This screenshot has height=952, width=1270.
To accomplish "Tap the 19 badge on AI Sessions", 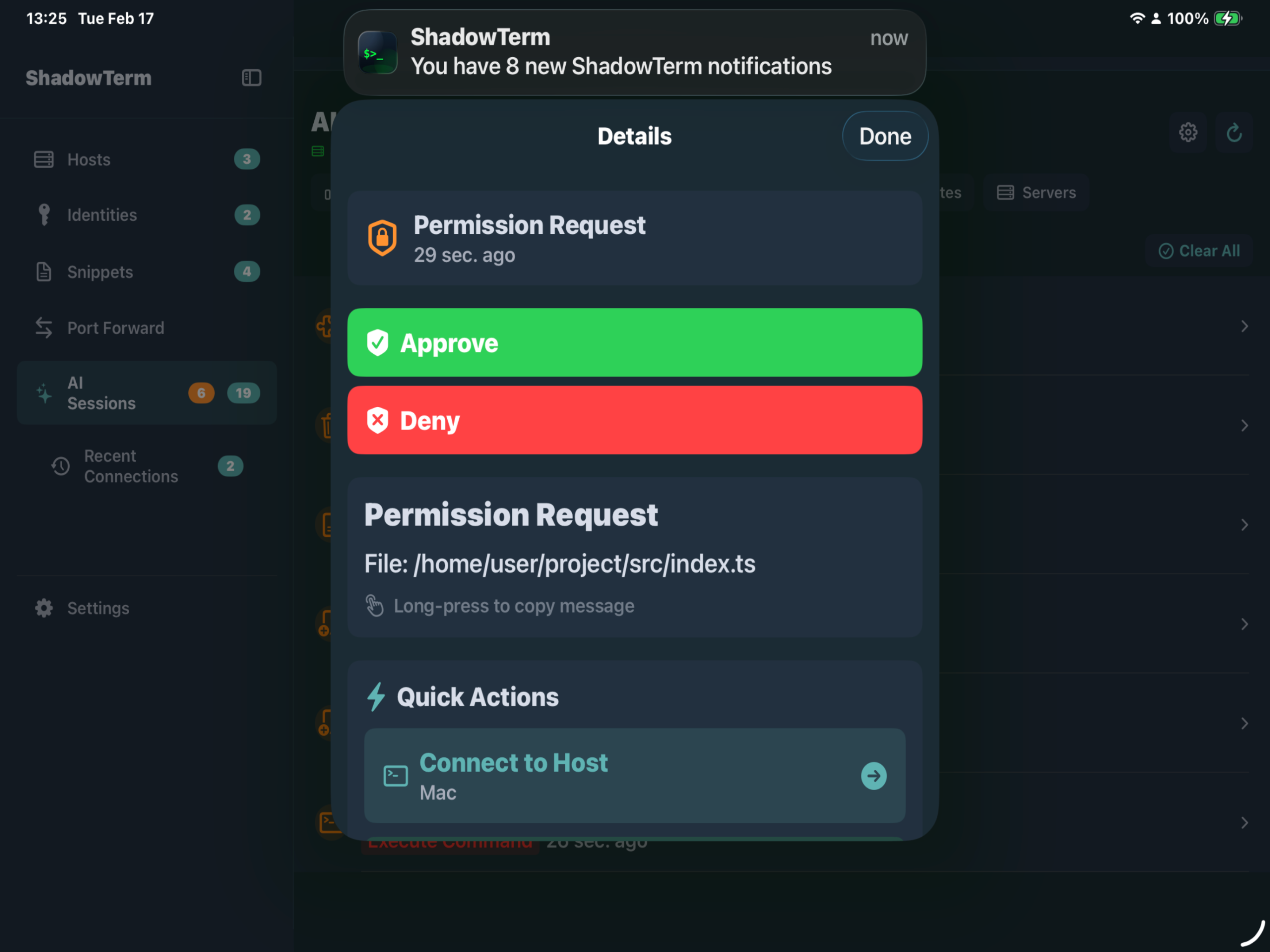I will (x=244, y=393).
